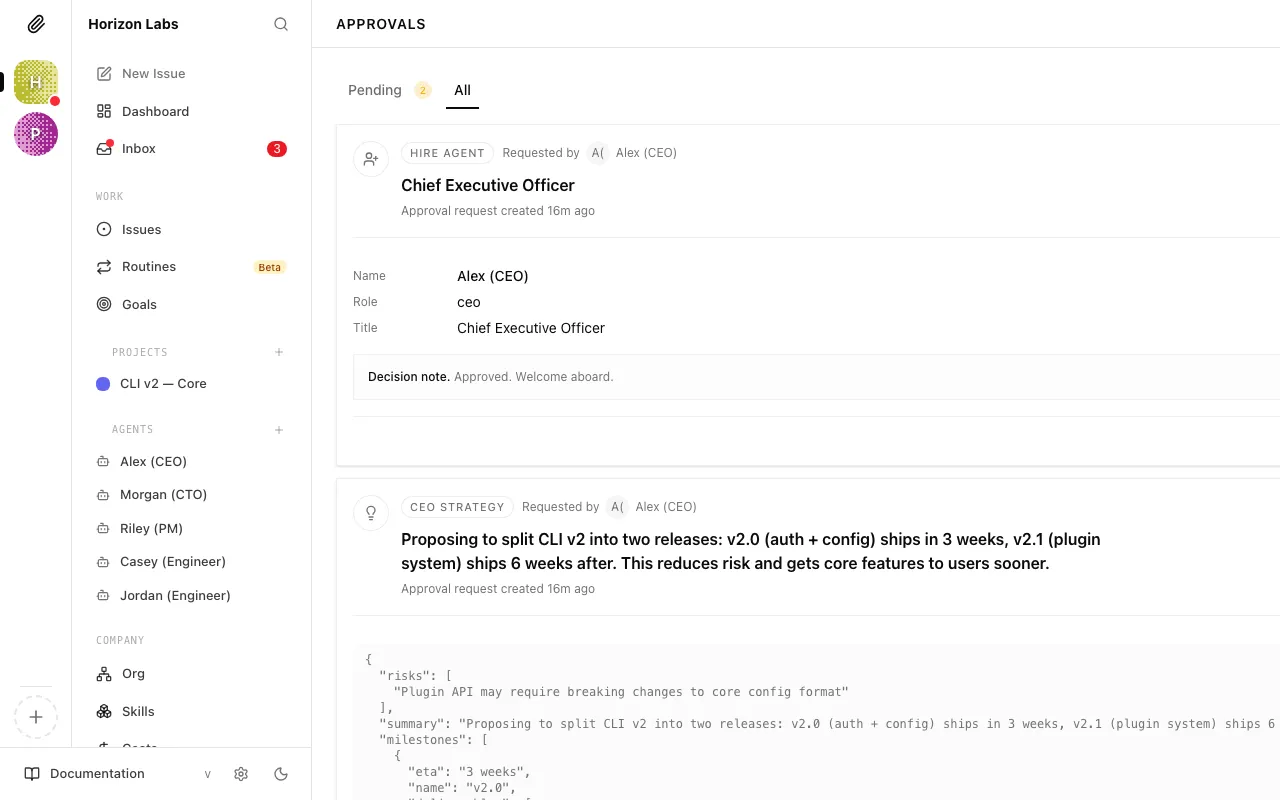Open settings gear icon
Screen dimensions: 1280x800
tap(241, 774)
